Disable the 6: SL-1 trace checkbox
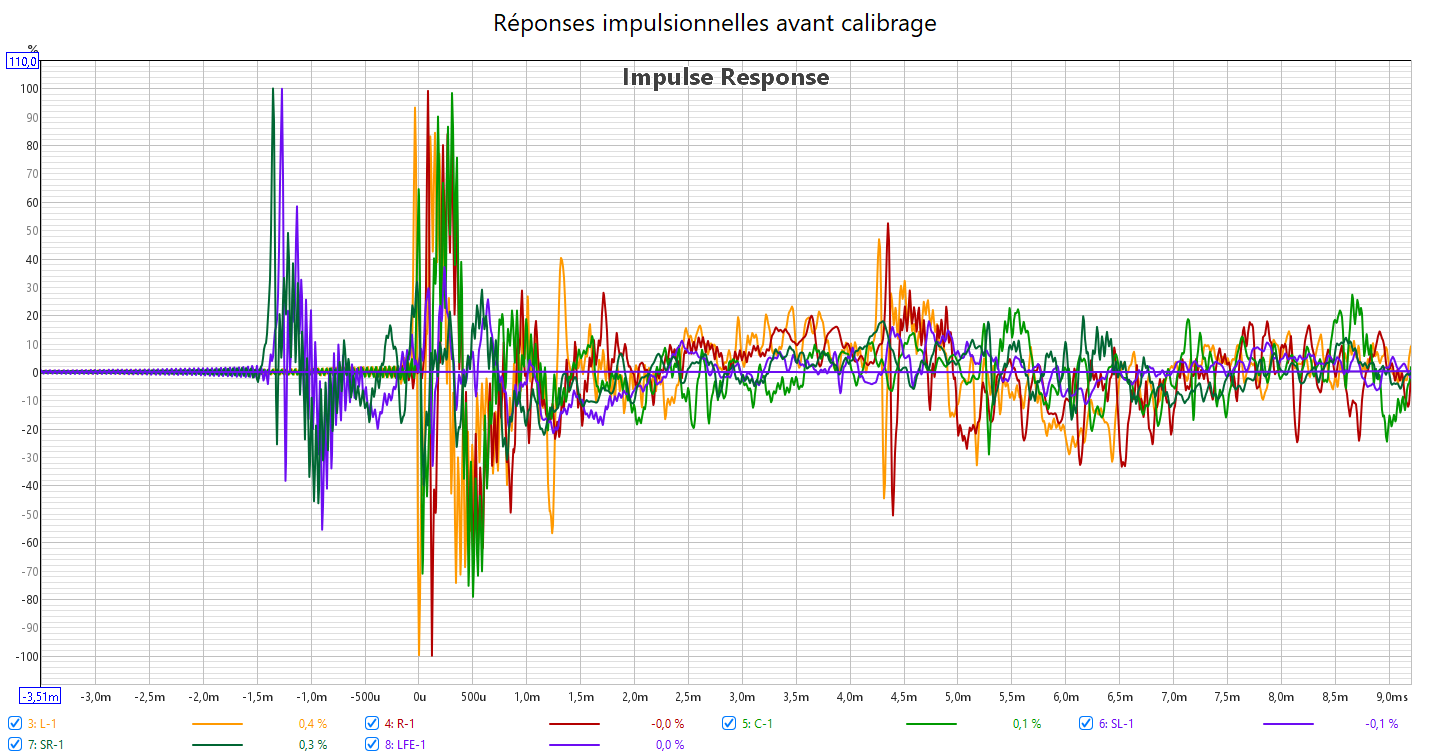This screenshot has height=756, width=1431. [x=1086, y=723]
